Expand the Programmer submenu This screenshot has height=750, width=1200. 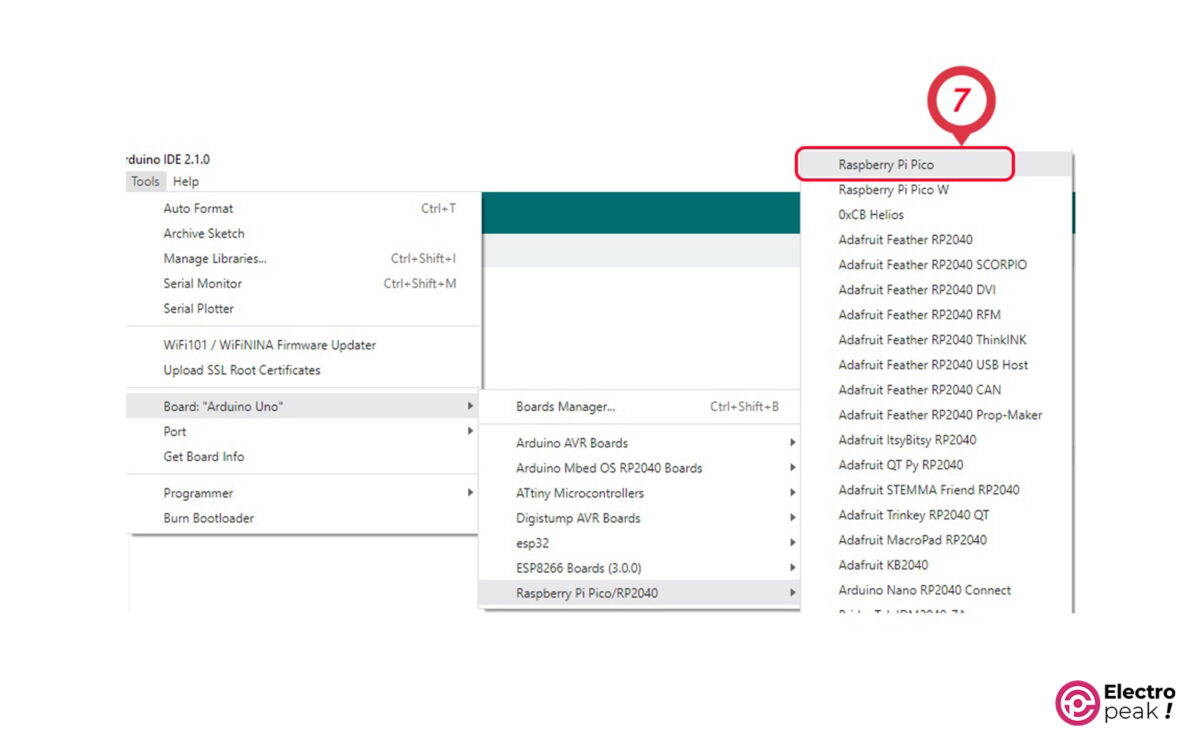pos(198,493)
